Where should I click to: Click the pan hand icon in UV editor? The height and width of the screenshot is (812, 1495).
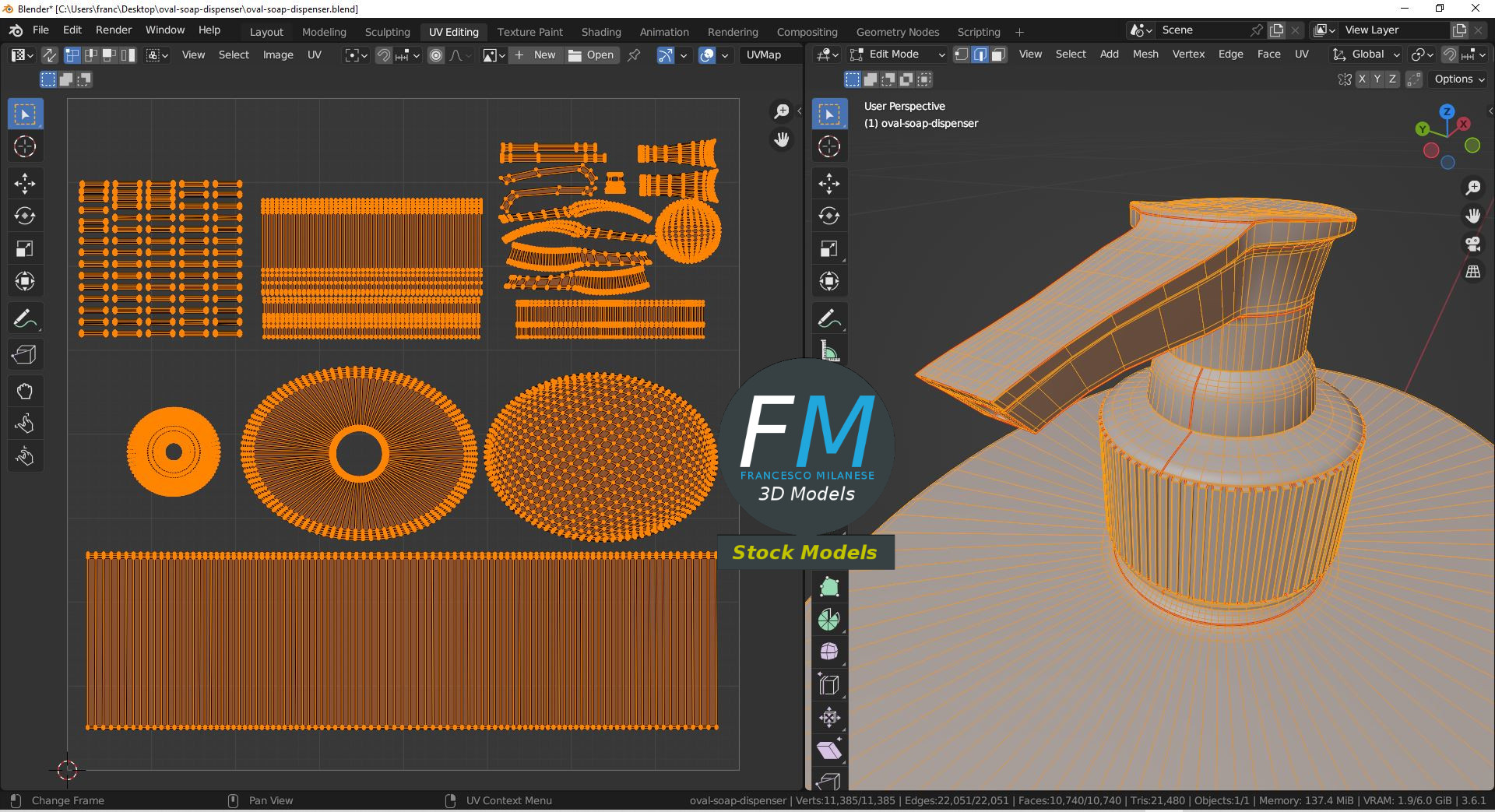(781, 140)
